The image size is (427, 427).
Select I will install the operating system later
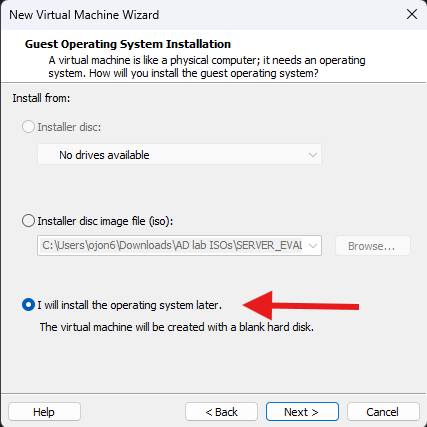pyautogui.click(x=28, y=305)
